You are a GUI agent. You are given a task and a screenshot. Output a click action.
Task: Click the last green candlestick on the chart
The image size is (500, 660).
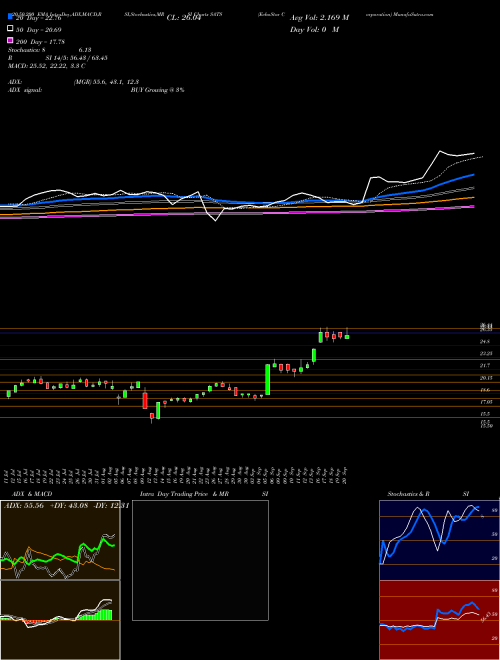[347, 336]
